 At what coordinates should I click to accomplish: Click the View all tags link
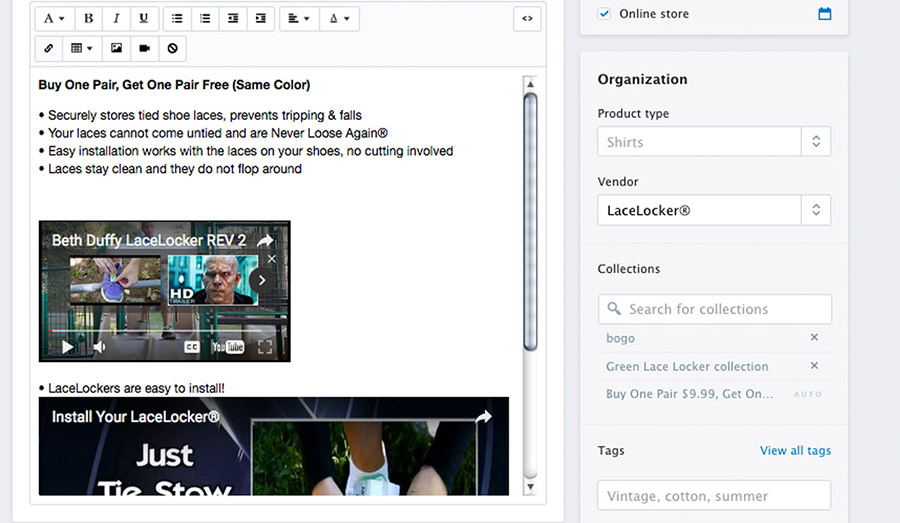(x=795, y=450)
